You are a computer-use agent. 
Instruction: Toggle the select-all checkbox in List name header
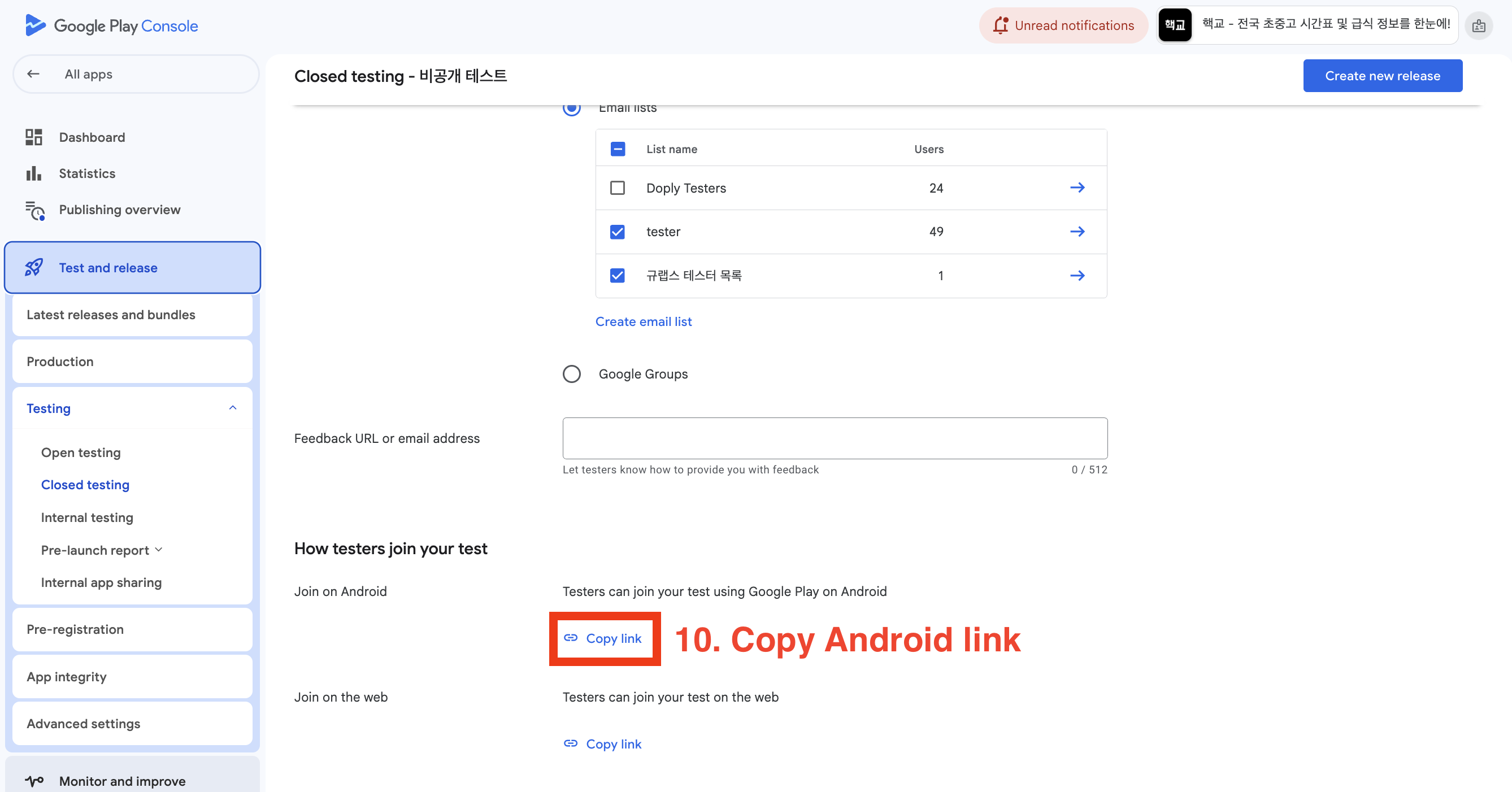[618, 149]
